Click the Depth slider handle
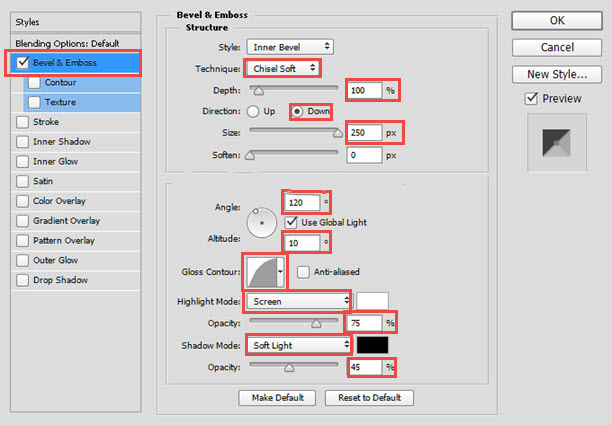The width and height of the screenshot is (612, 425). coord(258,91)
